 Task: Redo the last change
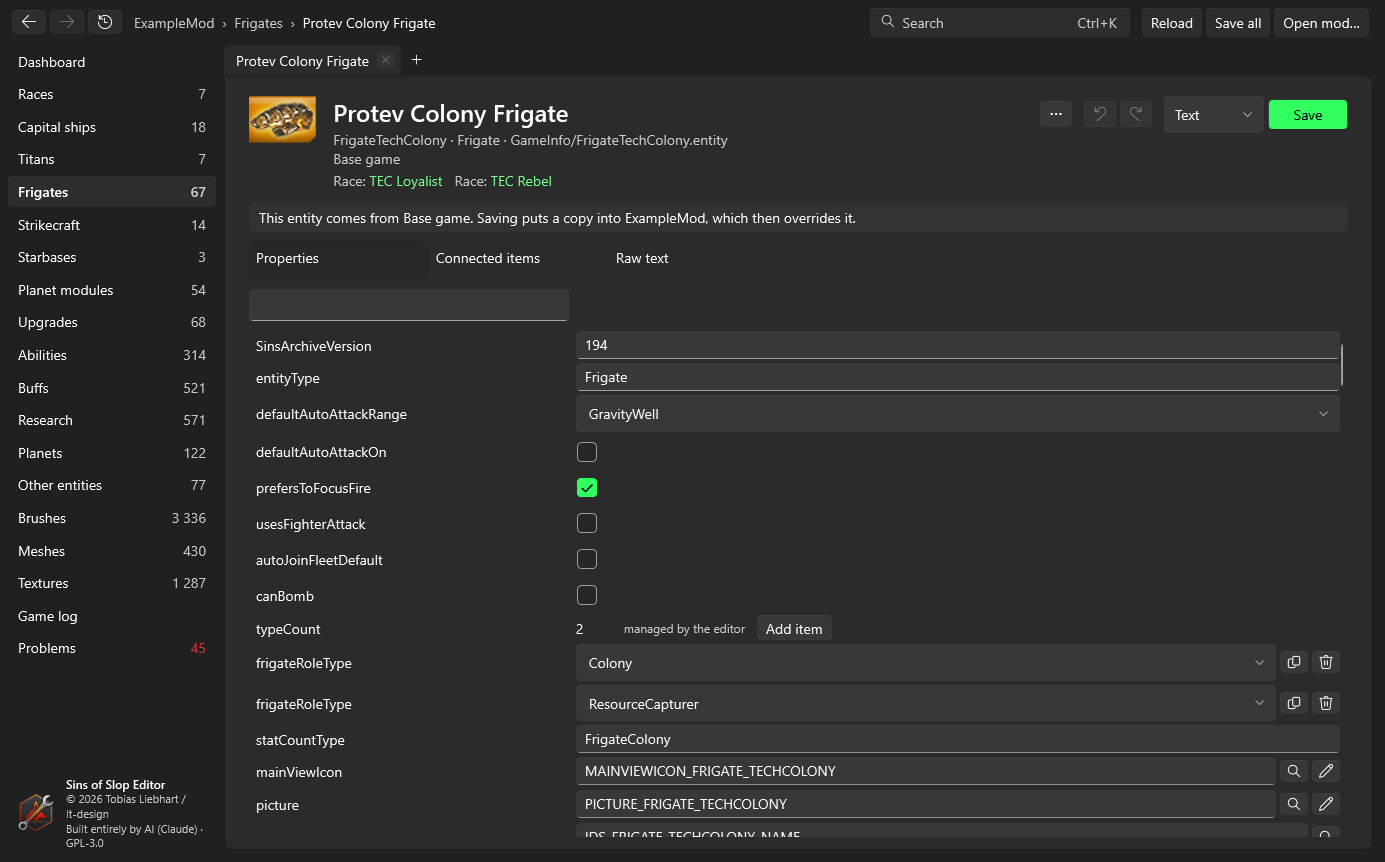coord(1136,114)
